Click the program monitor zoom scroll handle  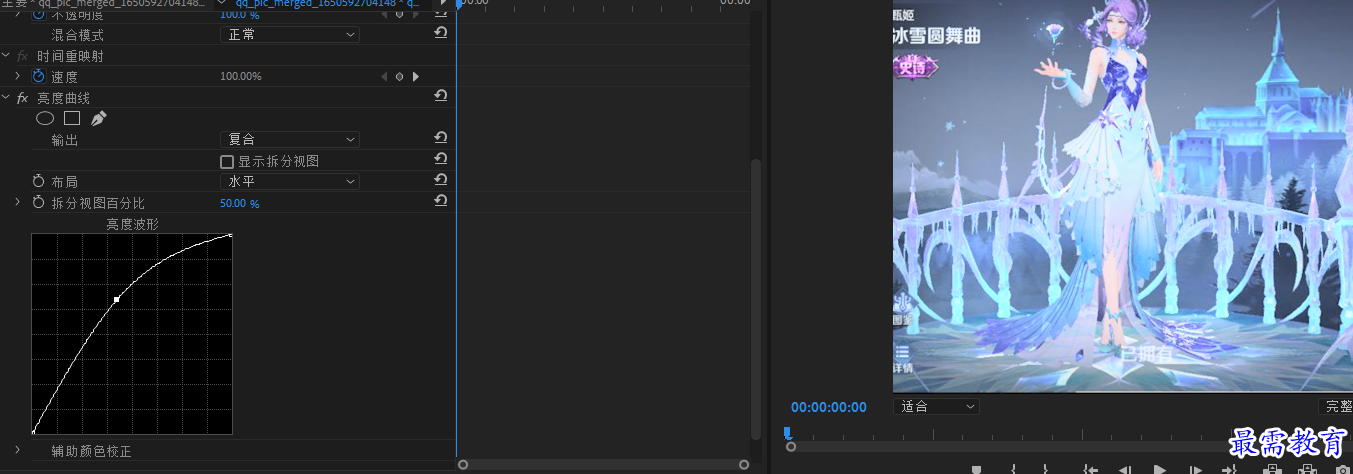coord(791,447)
